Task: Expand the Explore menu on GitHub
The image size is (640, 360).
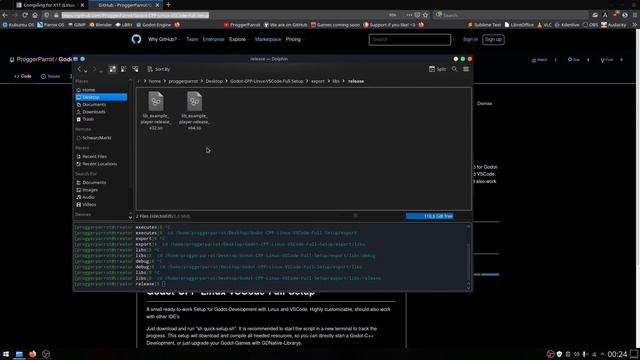Action: pos(239,40)
